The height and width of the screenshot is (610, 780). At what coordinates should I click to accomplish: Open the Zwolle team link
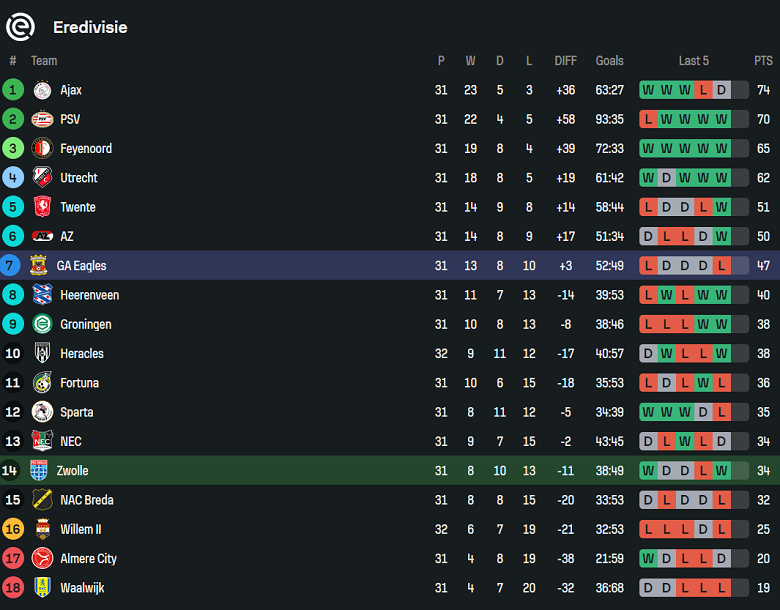pos(72,471)
